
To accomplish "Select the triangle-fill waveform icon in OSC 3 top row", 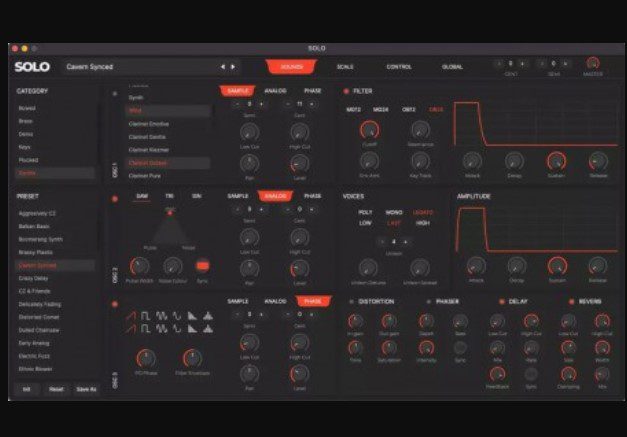I will tap(208, 316).
